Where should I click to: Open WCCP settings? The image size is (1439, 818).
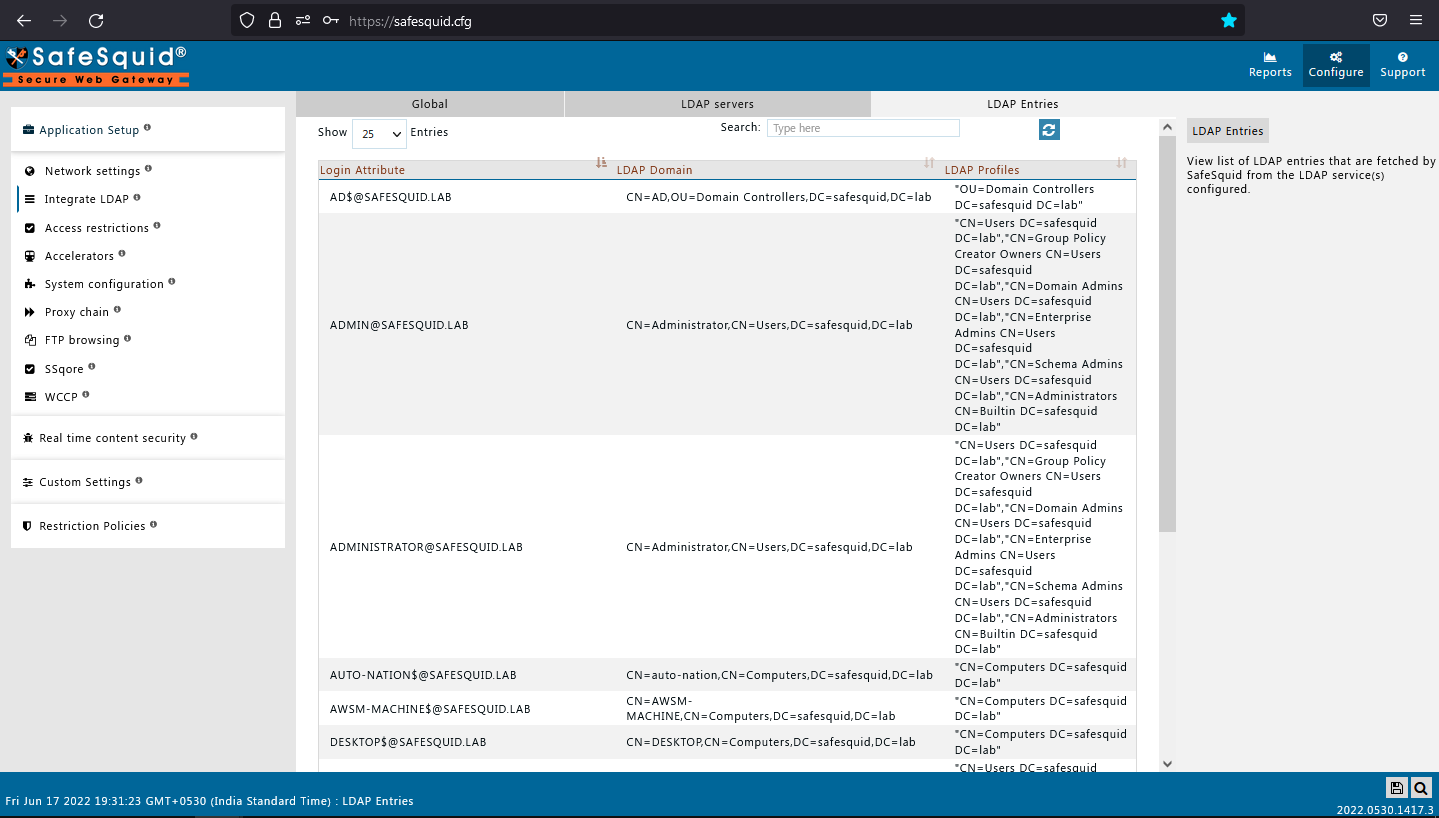coord(61,397)
